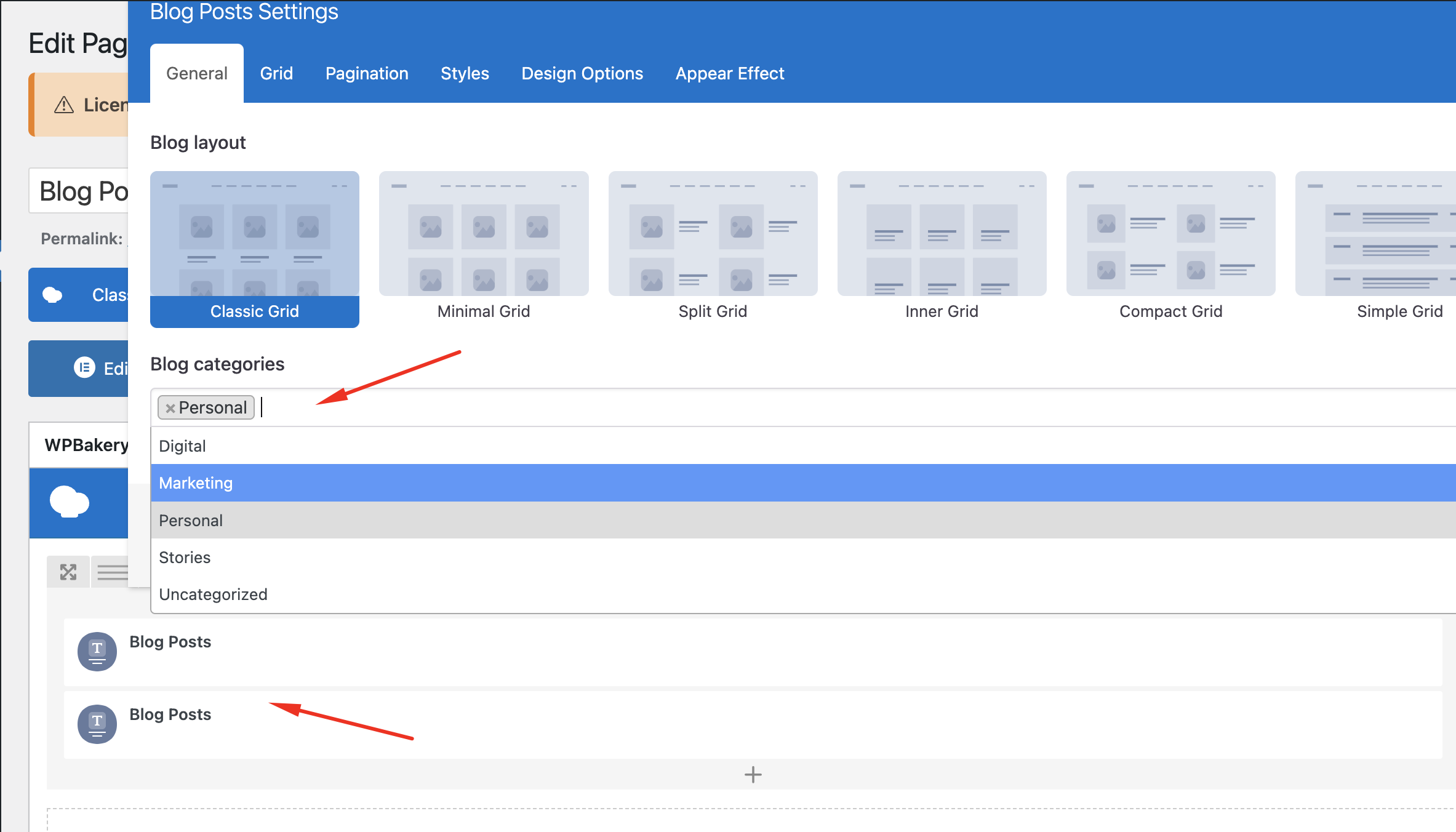The width and height of the screenshot is (1456, 832).
Task: Open the second Blog Posts element
Action: click(753, 725)
